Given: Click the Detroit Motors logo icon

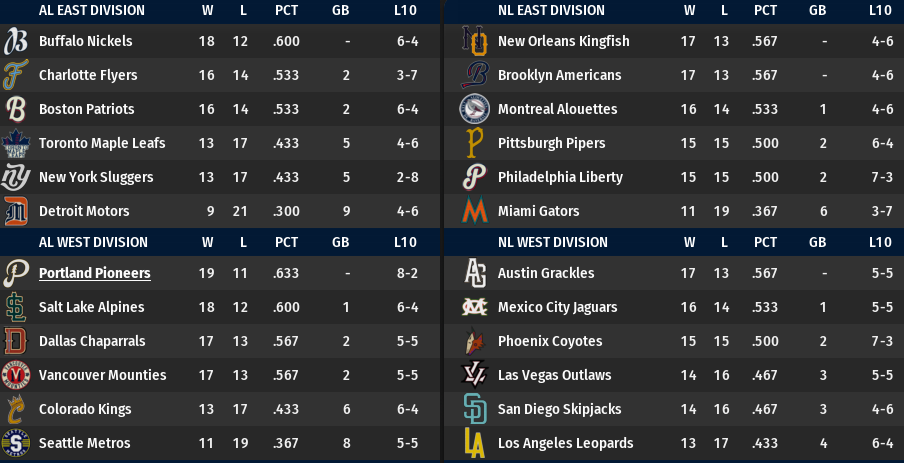Looking at the screenshot, I should (x=16, y=211).
